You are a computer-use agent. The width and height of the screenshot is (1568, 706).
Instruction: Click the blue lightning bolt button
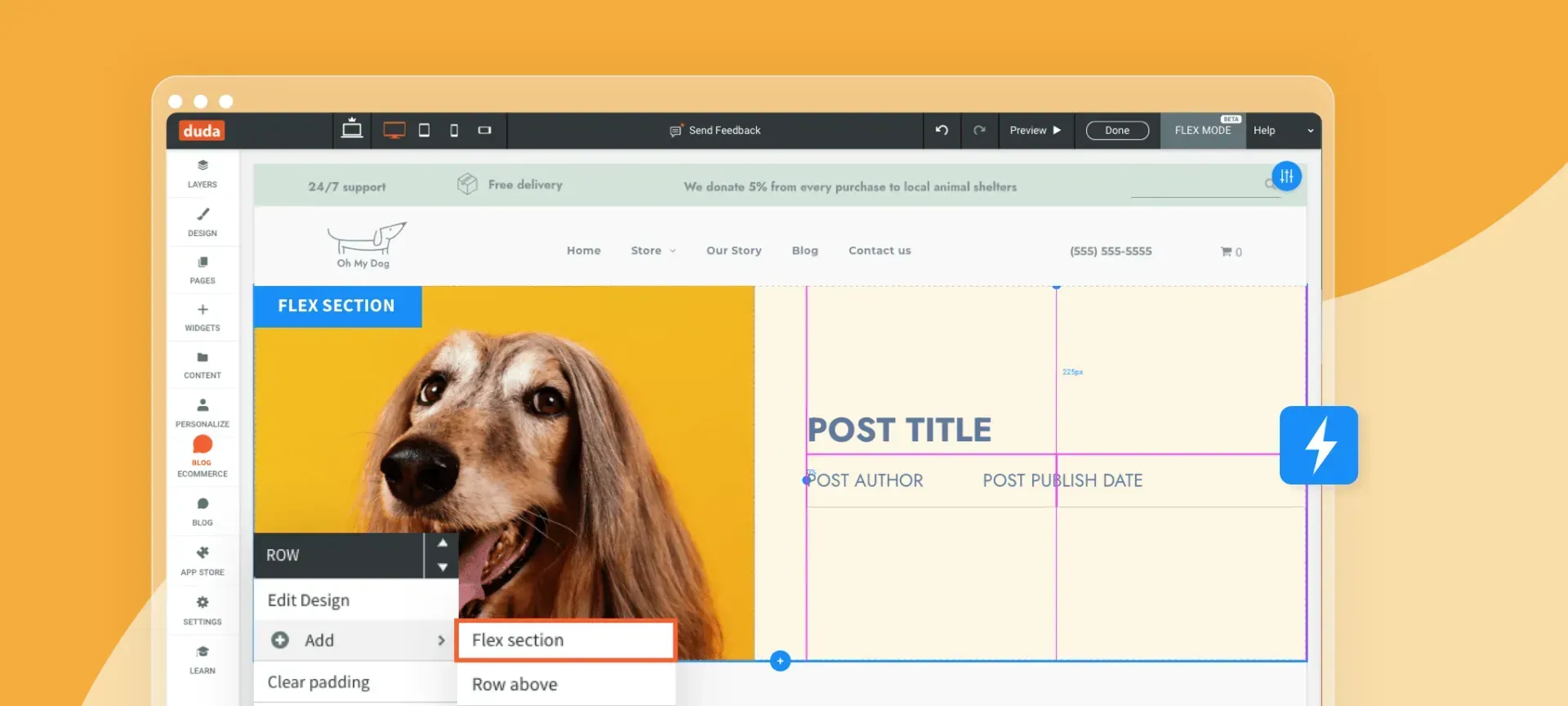coord(1318,445)
